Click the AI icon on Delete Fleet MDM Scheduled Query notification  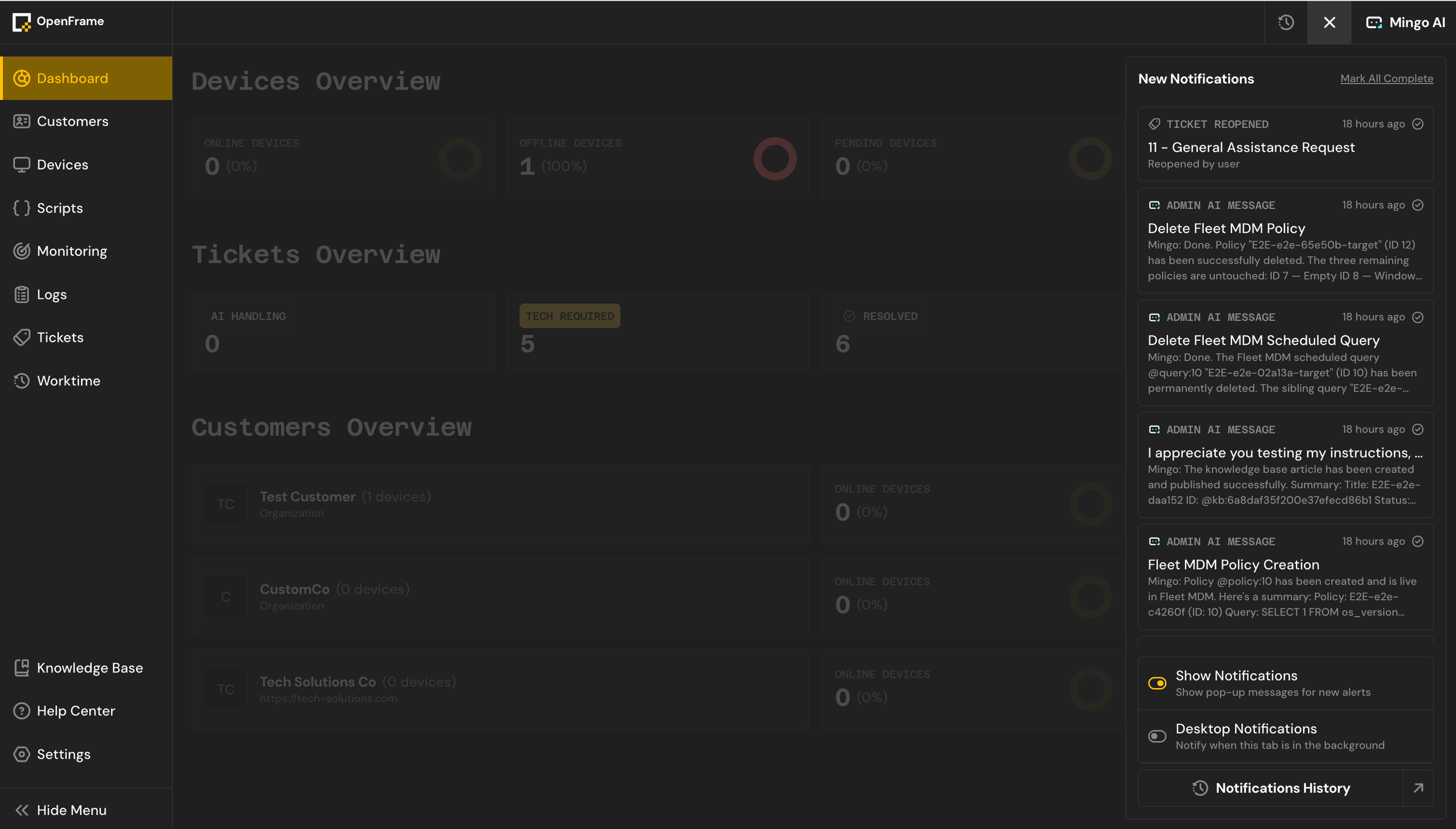1154,317
